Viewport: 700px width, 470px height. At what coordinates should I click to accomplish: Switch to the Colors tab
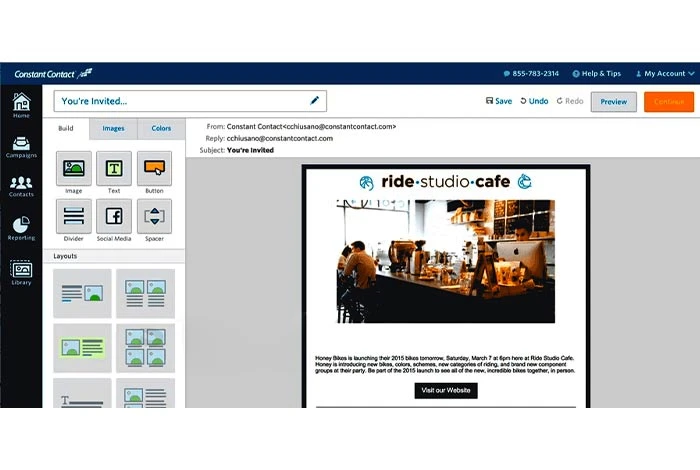160,128
